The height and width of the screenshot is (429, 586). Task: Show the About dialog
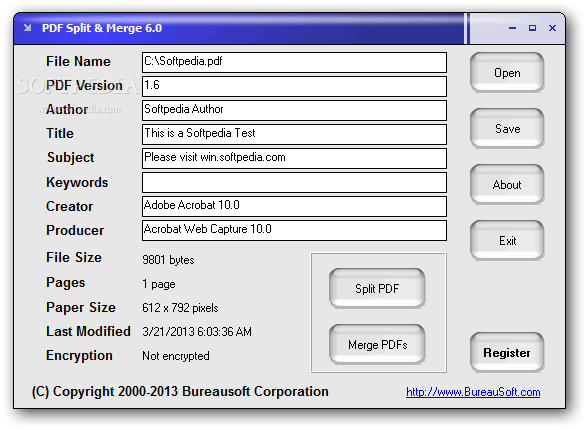click(507, 185)
